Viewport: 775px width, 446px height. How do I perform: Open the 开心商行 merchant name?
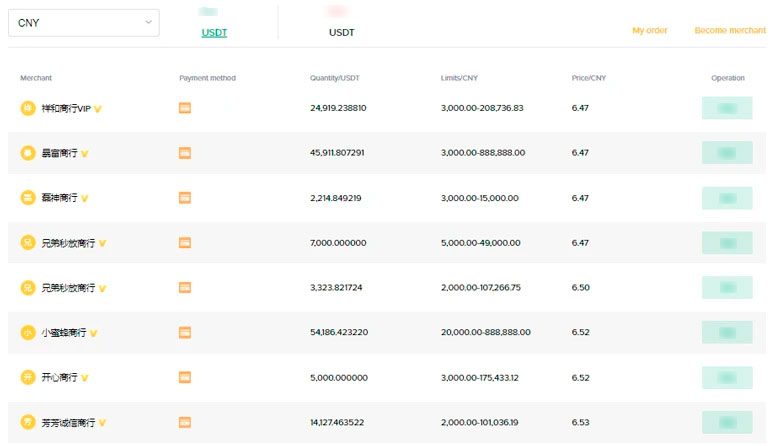point(58,378)
